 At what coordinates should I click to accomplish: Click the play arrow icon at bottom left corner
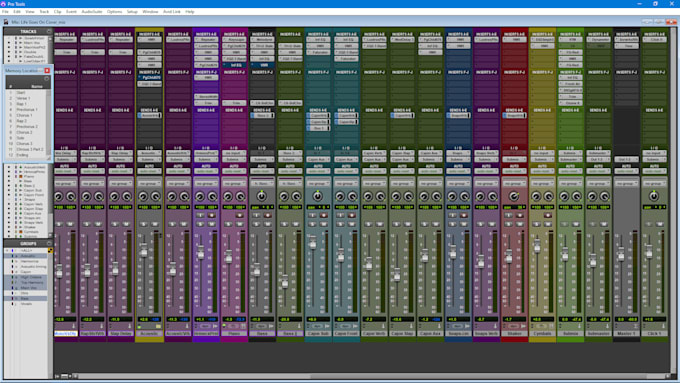point(57,376)
